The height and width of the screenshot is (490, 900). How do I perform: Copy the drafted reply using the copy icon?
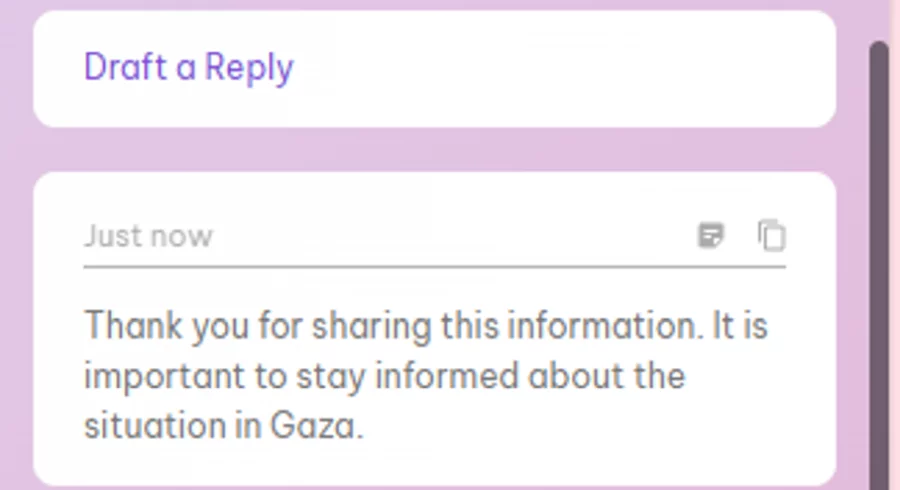tap(771, 236)
